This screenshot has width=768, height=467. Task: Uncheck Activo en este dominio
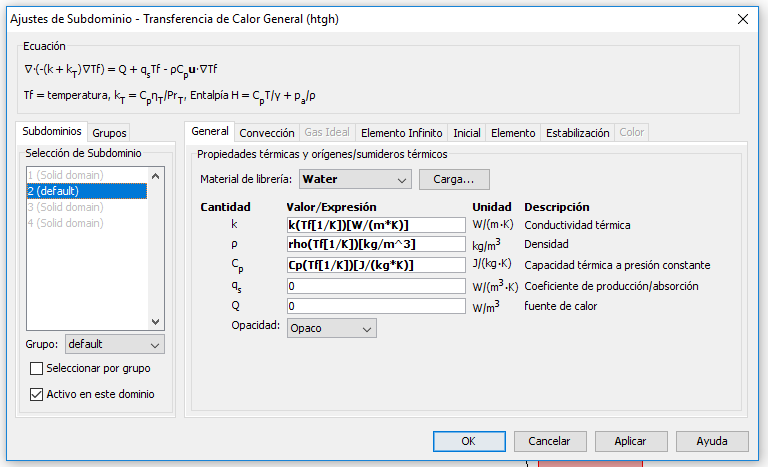click(36, 394)
